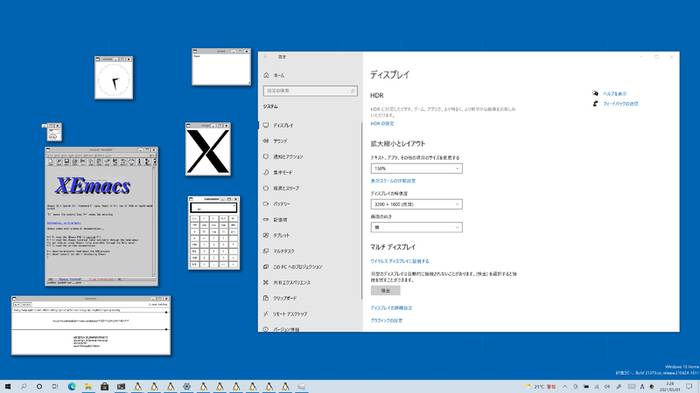Click the Settings window back arrow
Image resolution: width=700 pixels, height=393 pixels.
pos(266,57)
